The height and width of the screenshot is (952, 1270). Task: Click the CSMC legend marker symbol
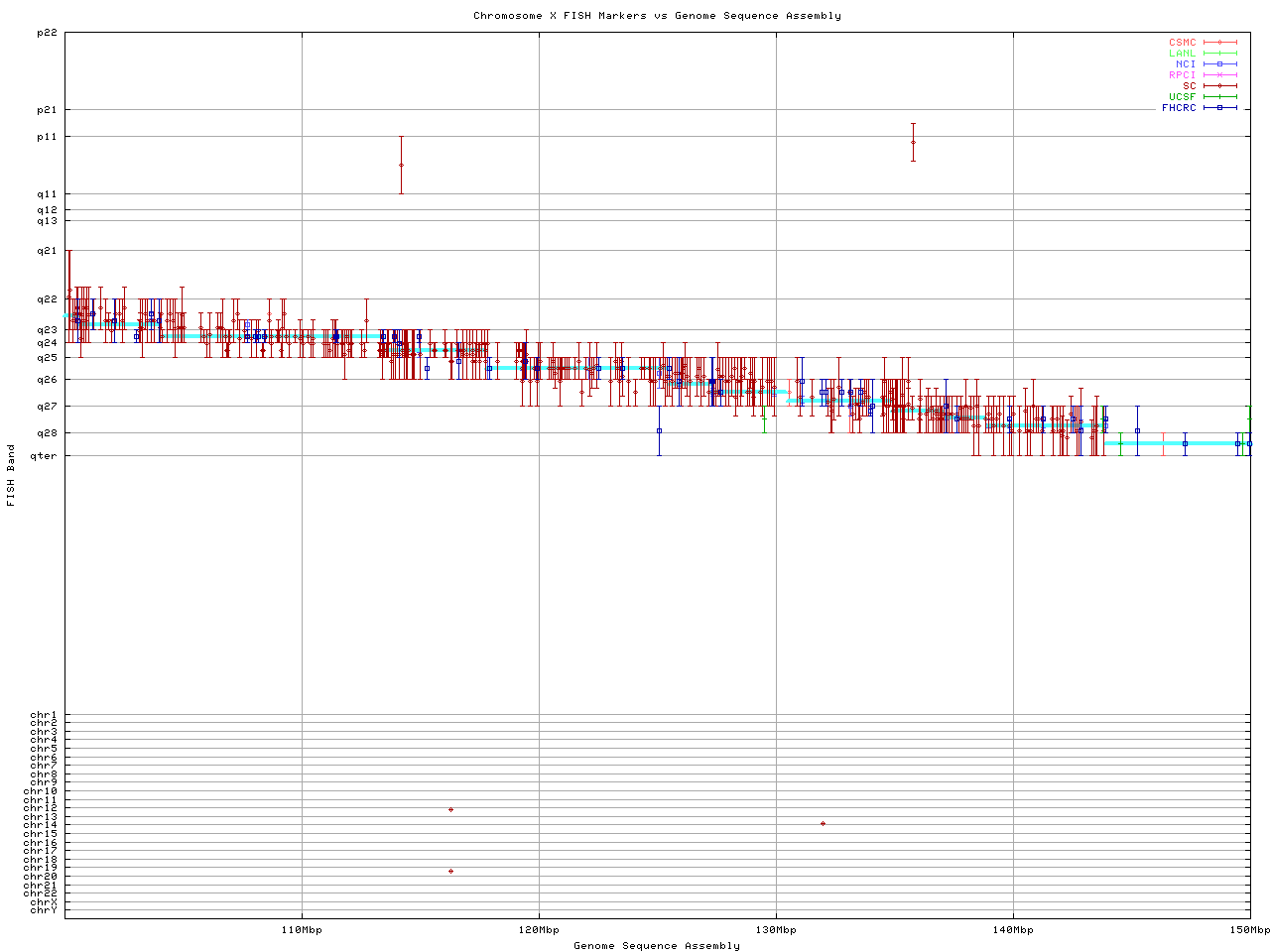(x=1220, y=43)
